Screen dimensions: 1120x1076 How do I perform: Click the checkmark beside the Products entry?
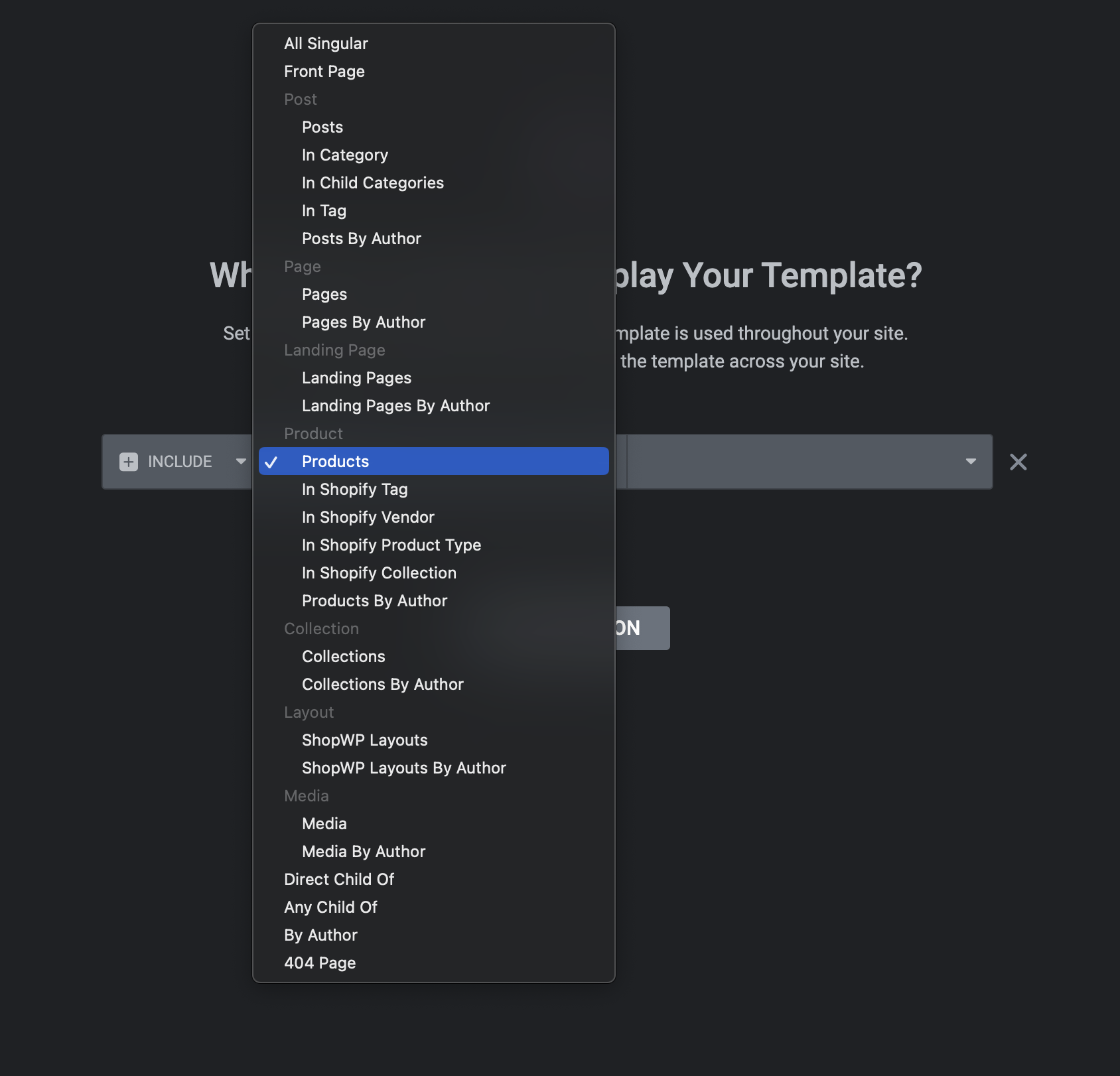[x=270, y=462]
